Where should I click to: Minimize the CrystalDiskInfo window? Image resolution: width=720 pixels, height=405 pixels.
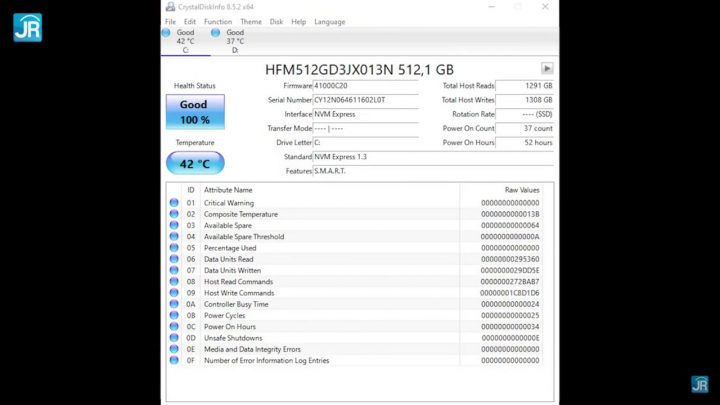point(492,7)
